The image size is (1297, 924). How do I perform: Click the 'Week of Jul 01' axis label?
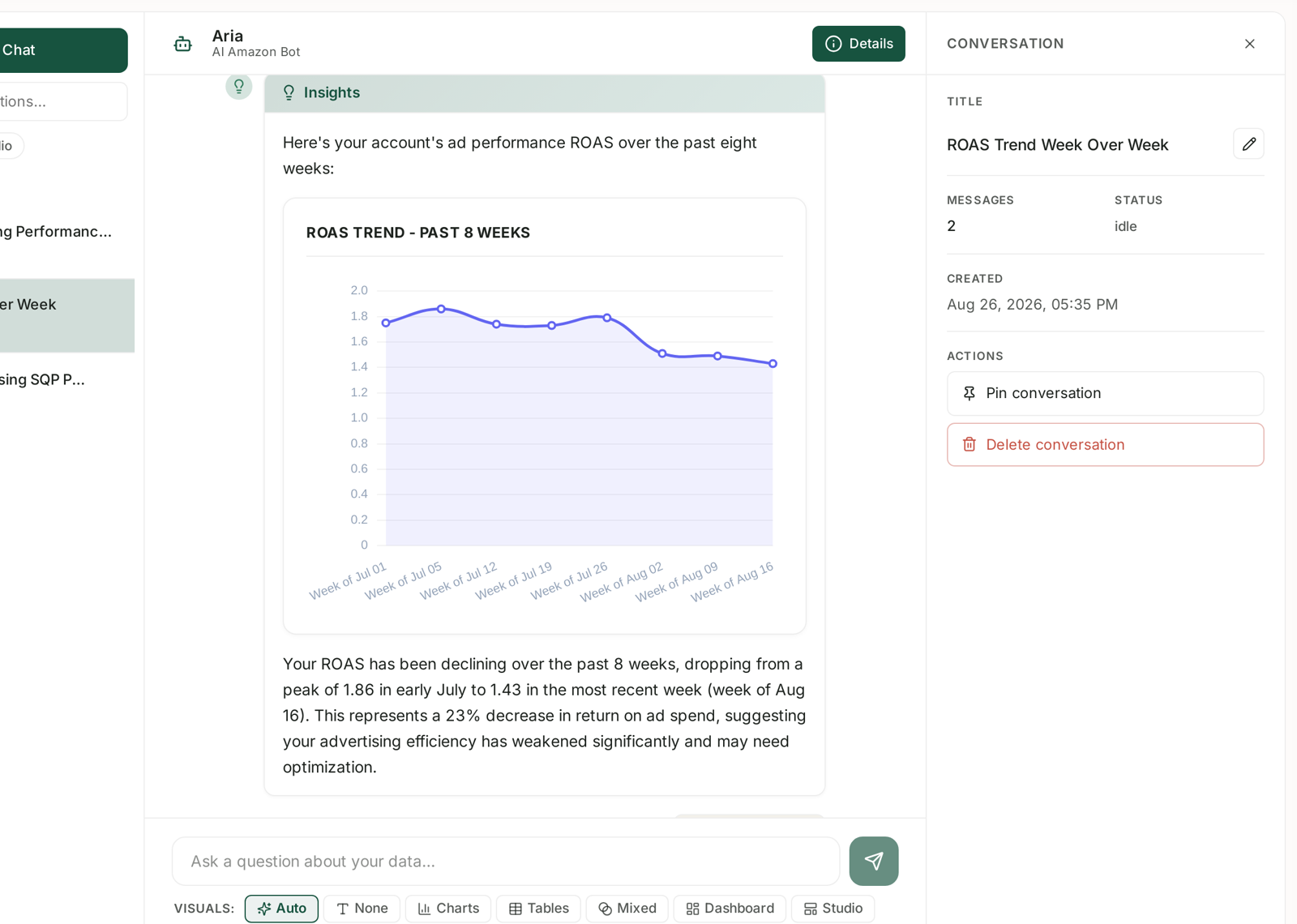[x=348, y=580]
